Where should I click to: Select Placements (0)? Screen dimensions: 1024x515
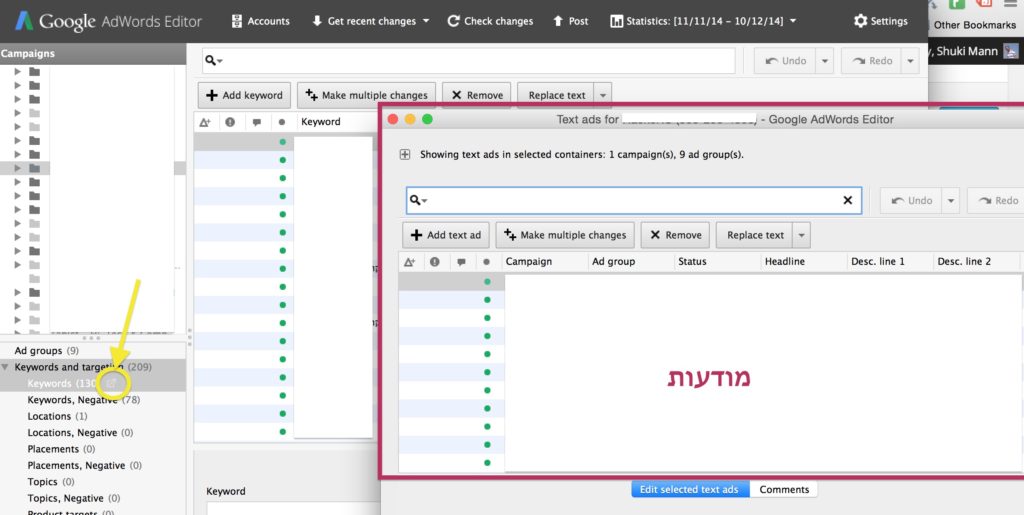click(x=61, y=449)
